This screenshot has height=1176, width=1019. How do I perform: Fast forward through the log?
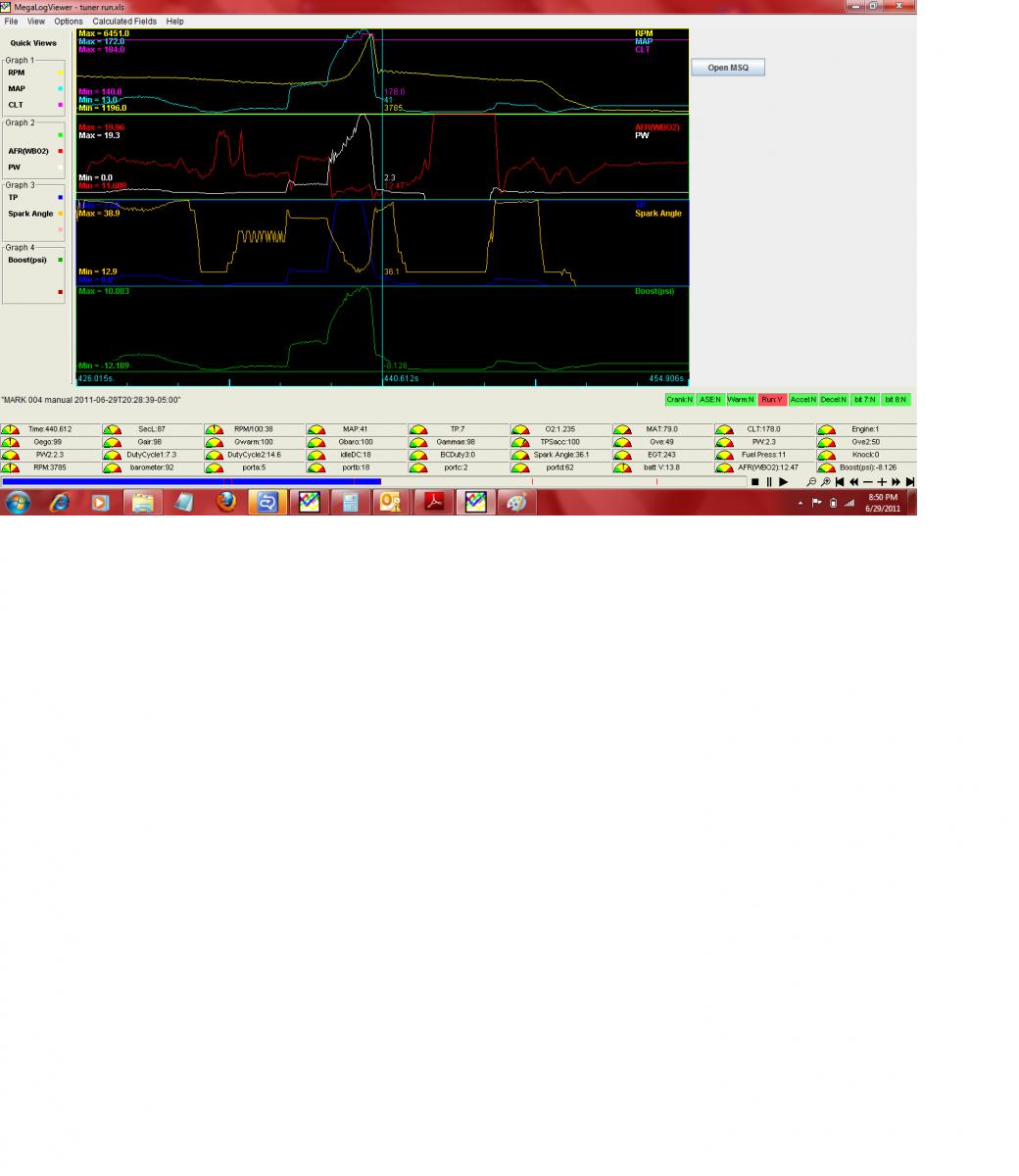pyautogui.click(x=896, y=482)
